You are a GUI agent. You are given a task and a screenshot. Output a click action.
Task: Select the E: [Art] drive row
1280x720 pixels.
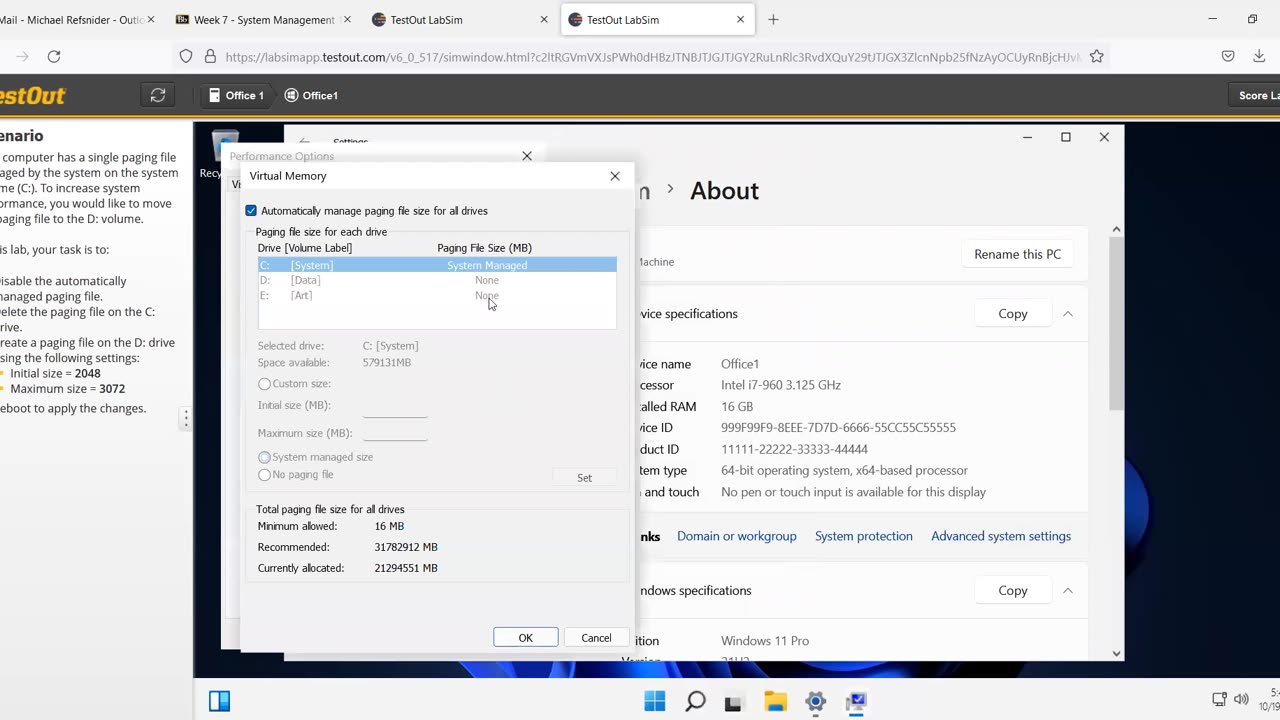437,295
